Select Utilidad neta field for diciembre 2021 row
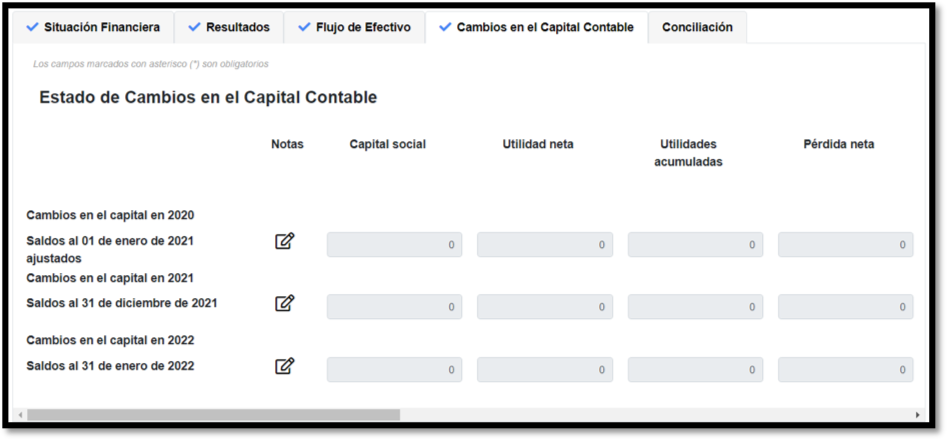Image resolution: width=947 pixels, height=439 pixels. click(x=544, y=307)
